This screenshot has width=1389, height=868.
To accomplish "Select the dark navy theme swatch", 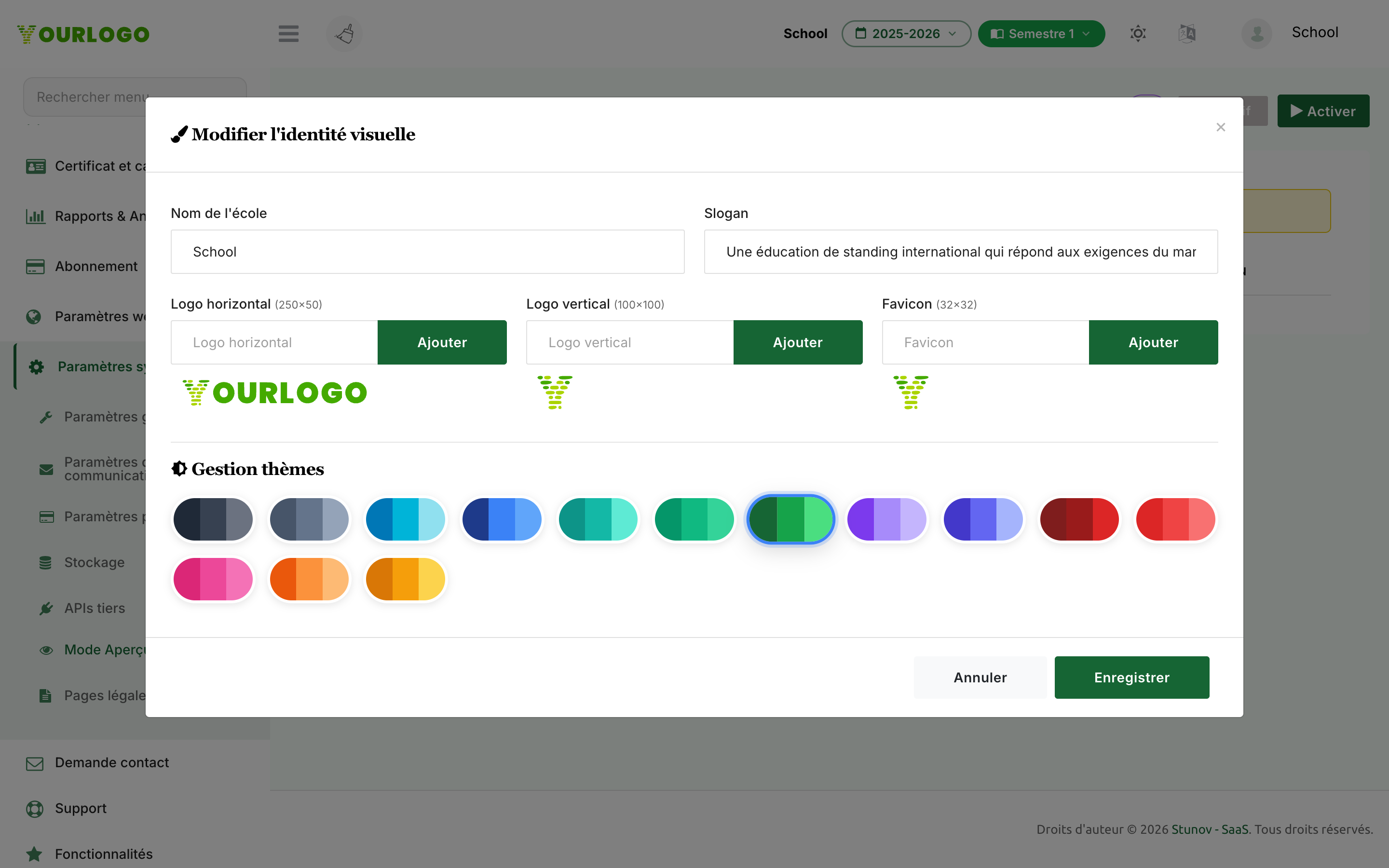I will click(x=213, y=519).
